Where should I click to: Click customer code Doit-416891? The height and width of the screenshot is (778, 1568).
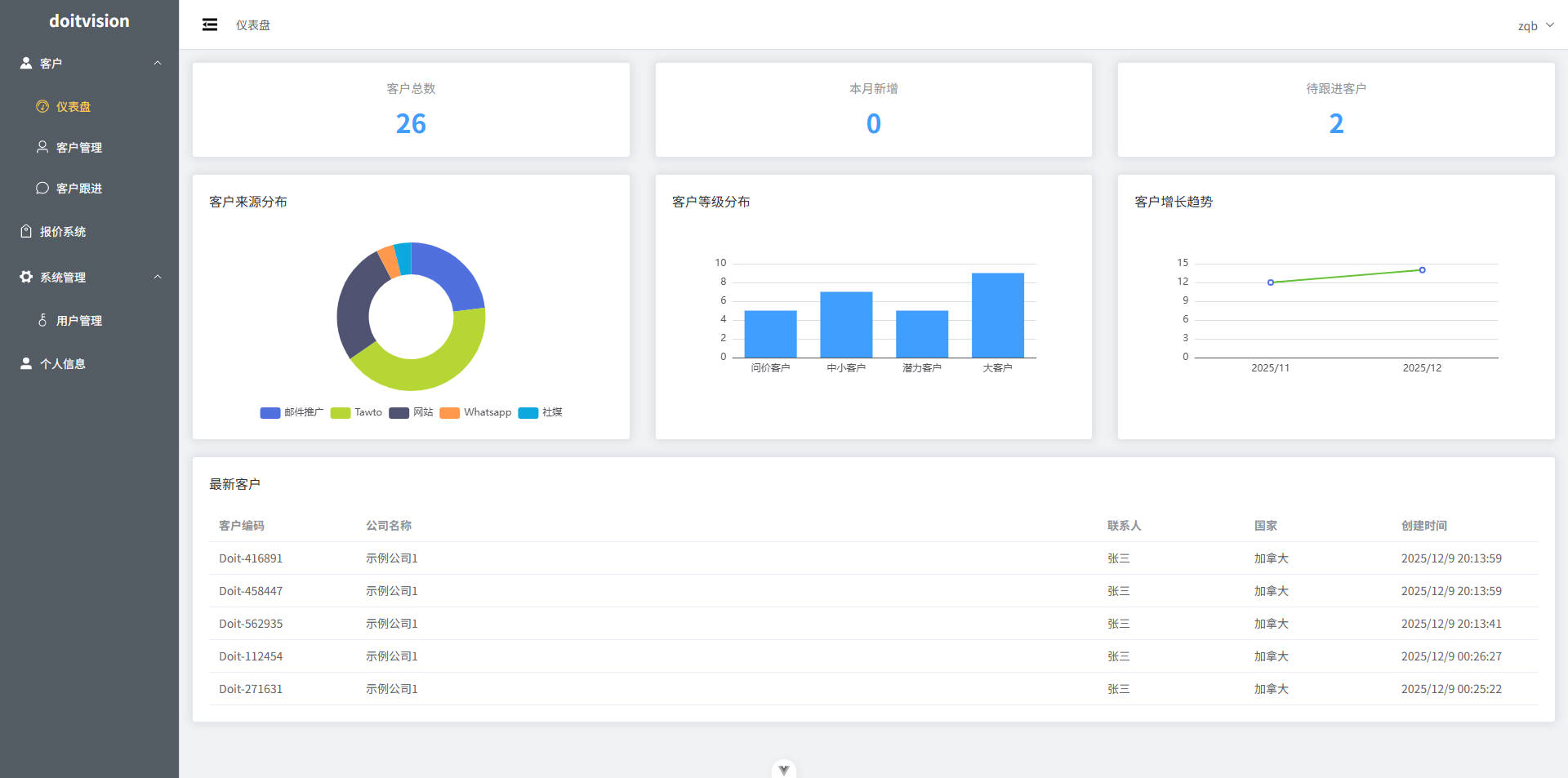(251, 558)
